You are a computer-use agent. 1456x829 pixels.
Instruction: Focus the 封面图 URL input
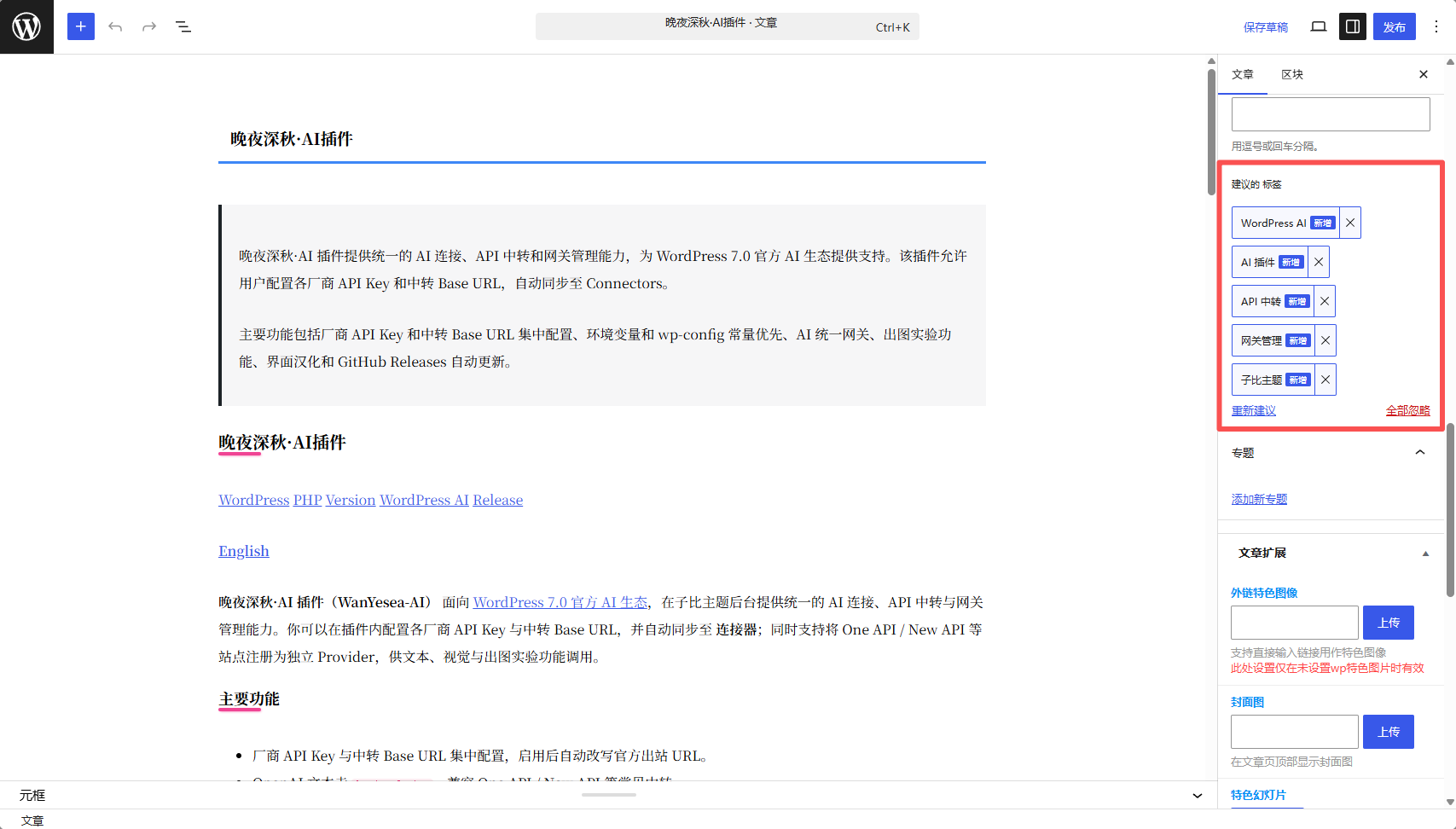(1294, 732)
